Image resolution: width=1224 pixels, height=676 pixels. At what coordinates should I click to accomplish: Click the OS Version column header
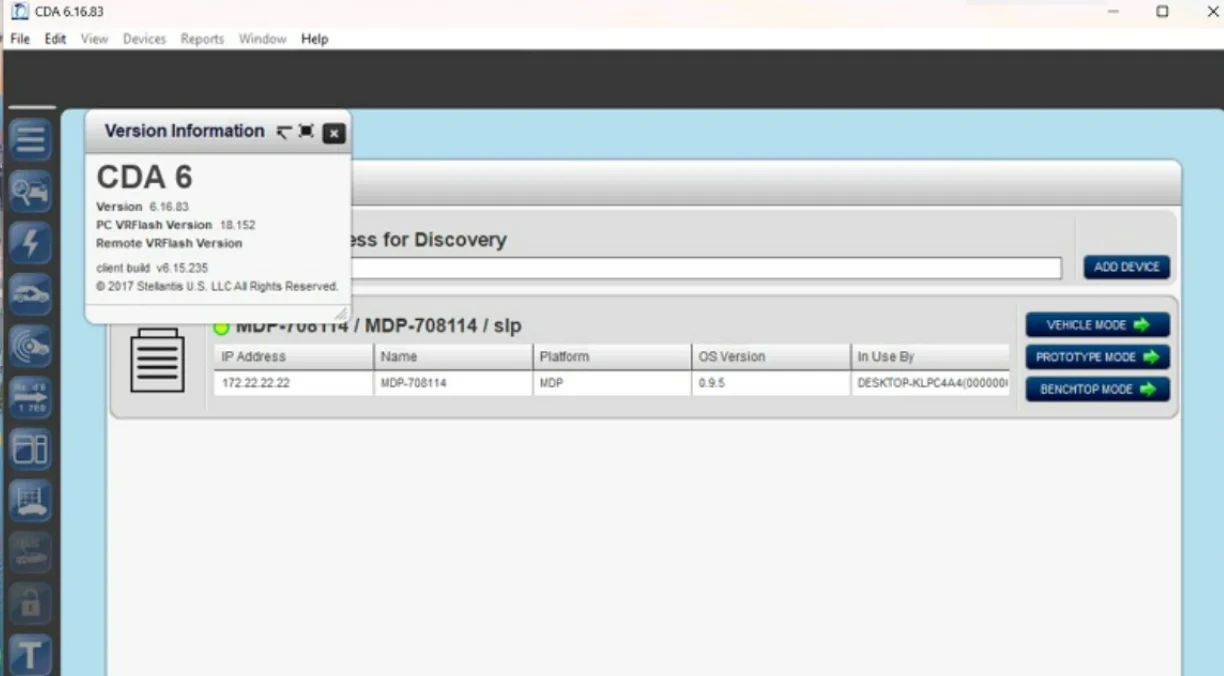click(771, 357)
